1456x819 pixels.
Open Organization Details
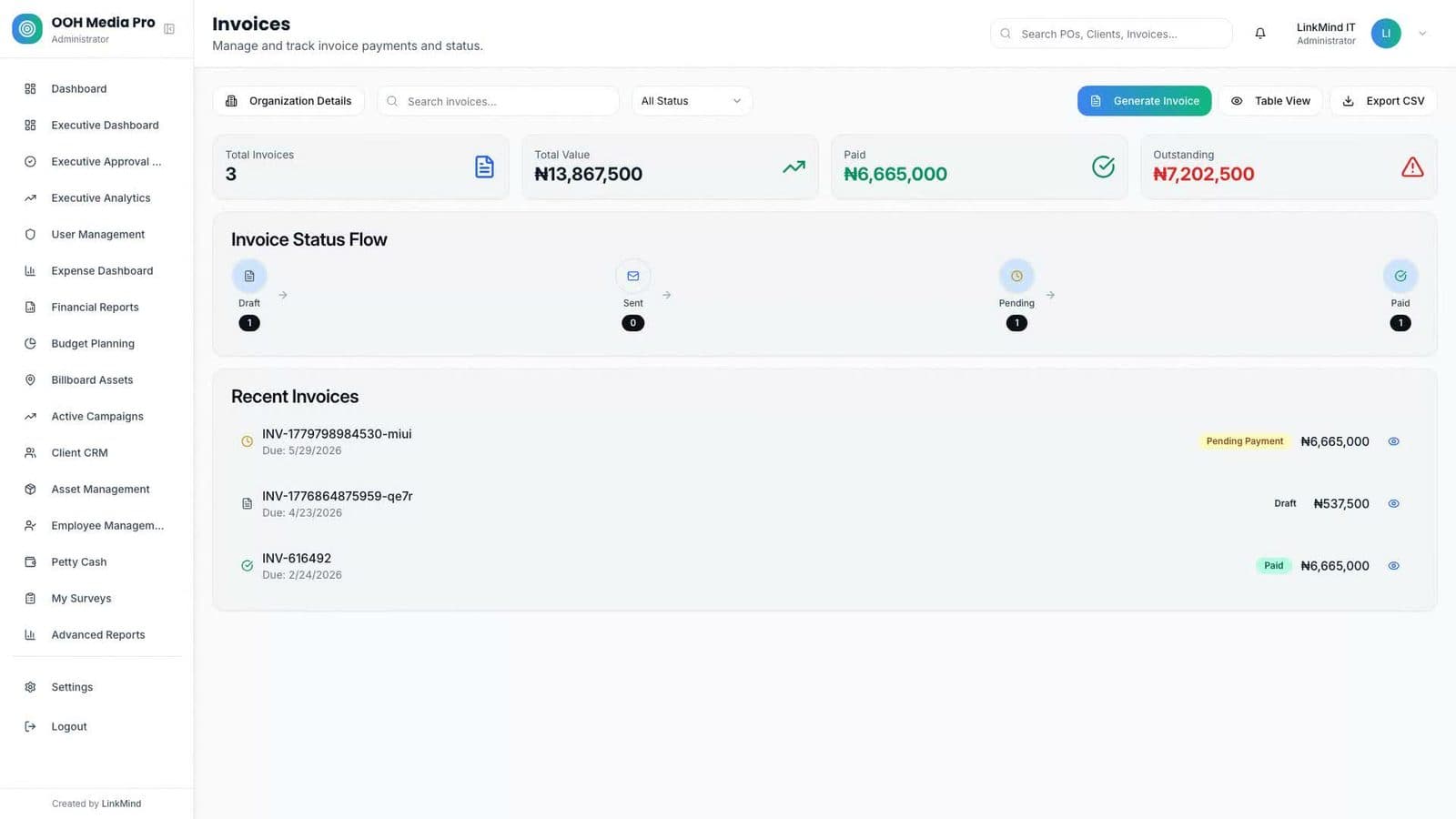288,101
